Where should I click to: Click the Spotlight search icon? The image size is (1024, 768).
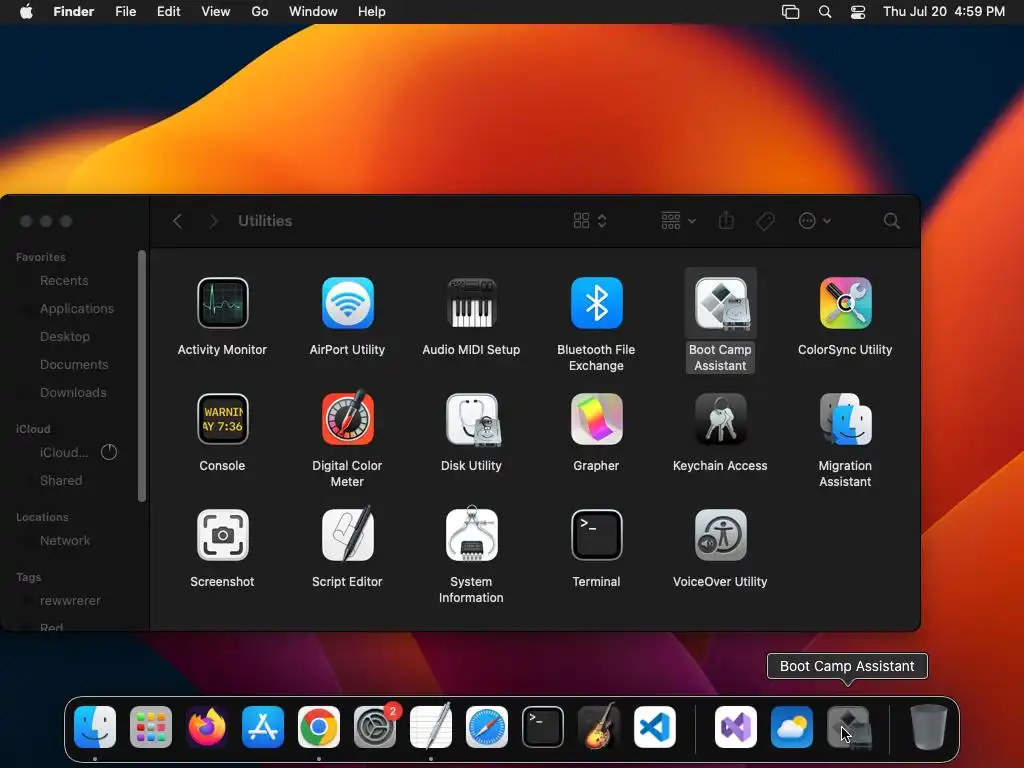(x=825, y=12)
